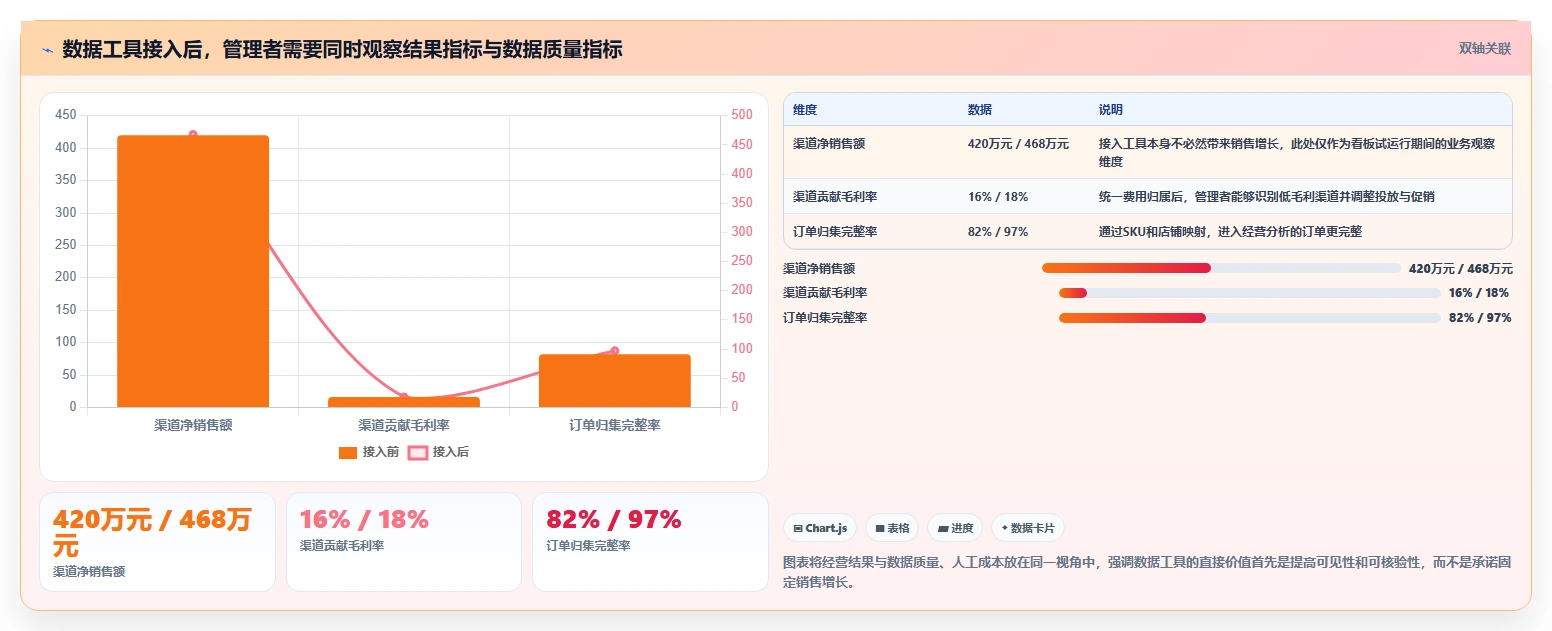Click the Chart.js chip
Viewport: 1552px width, 631px height.
[x=820, y=528]
